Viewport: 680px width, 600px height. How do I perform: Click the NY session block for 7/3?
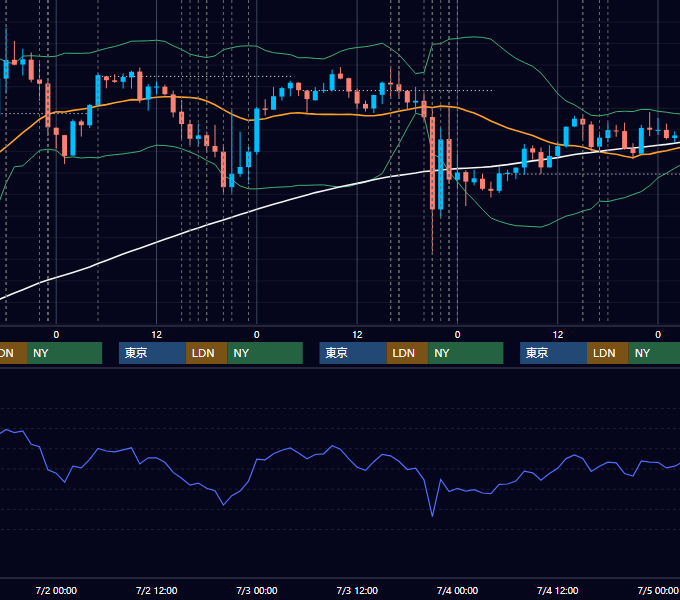[466, 353]
